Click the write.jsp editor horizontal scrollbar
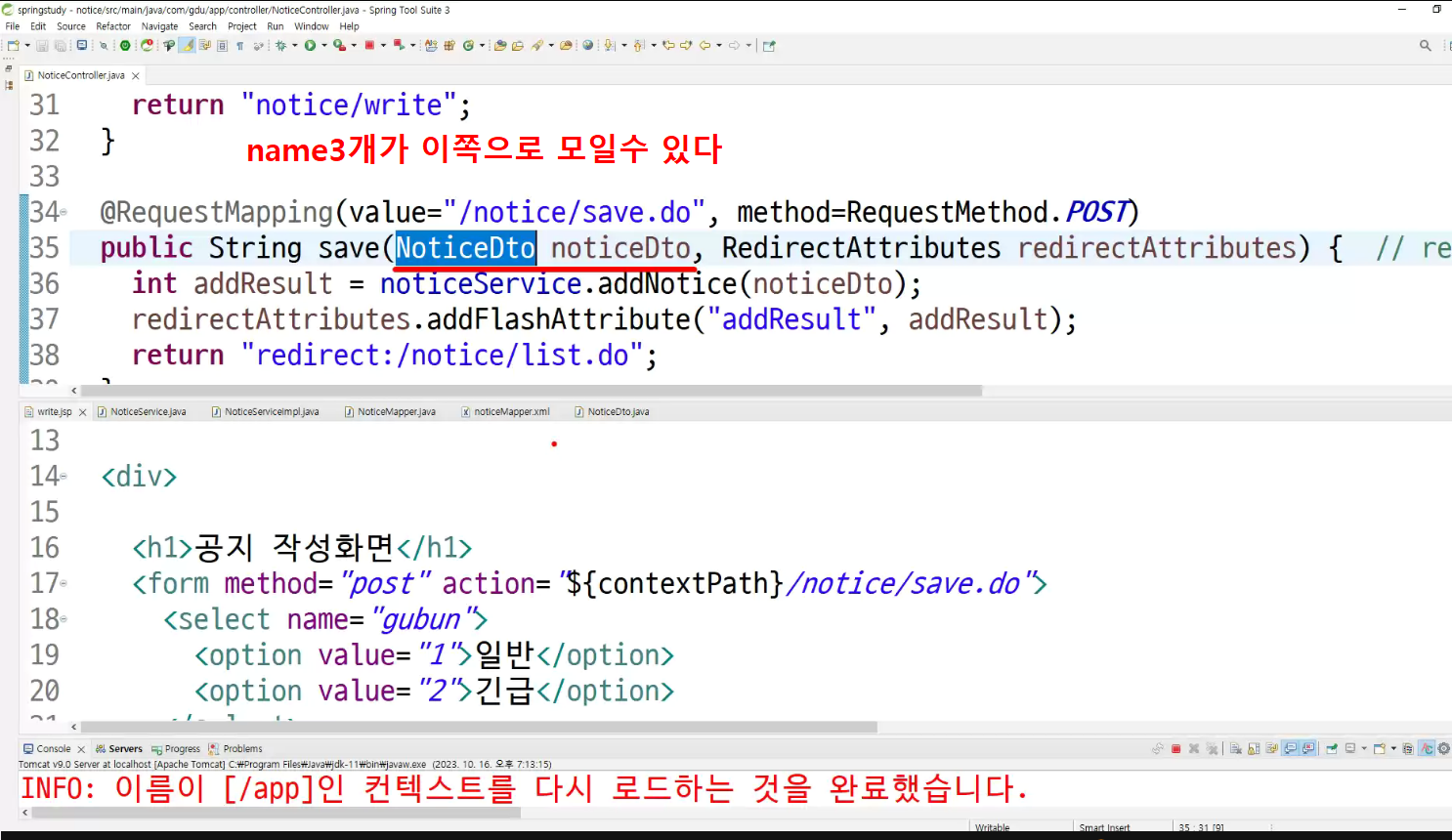Image resolution: width=1452 pixels, height=840 pixels. (x=479, y=727)
